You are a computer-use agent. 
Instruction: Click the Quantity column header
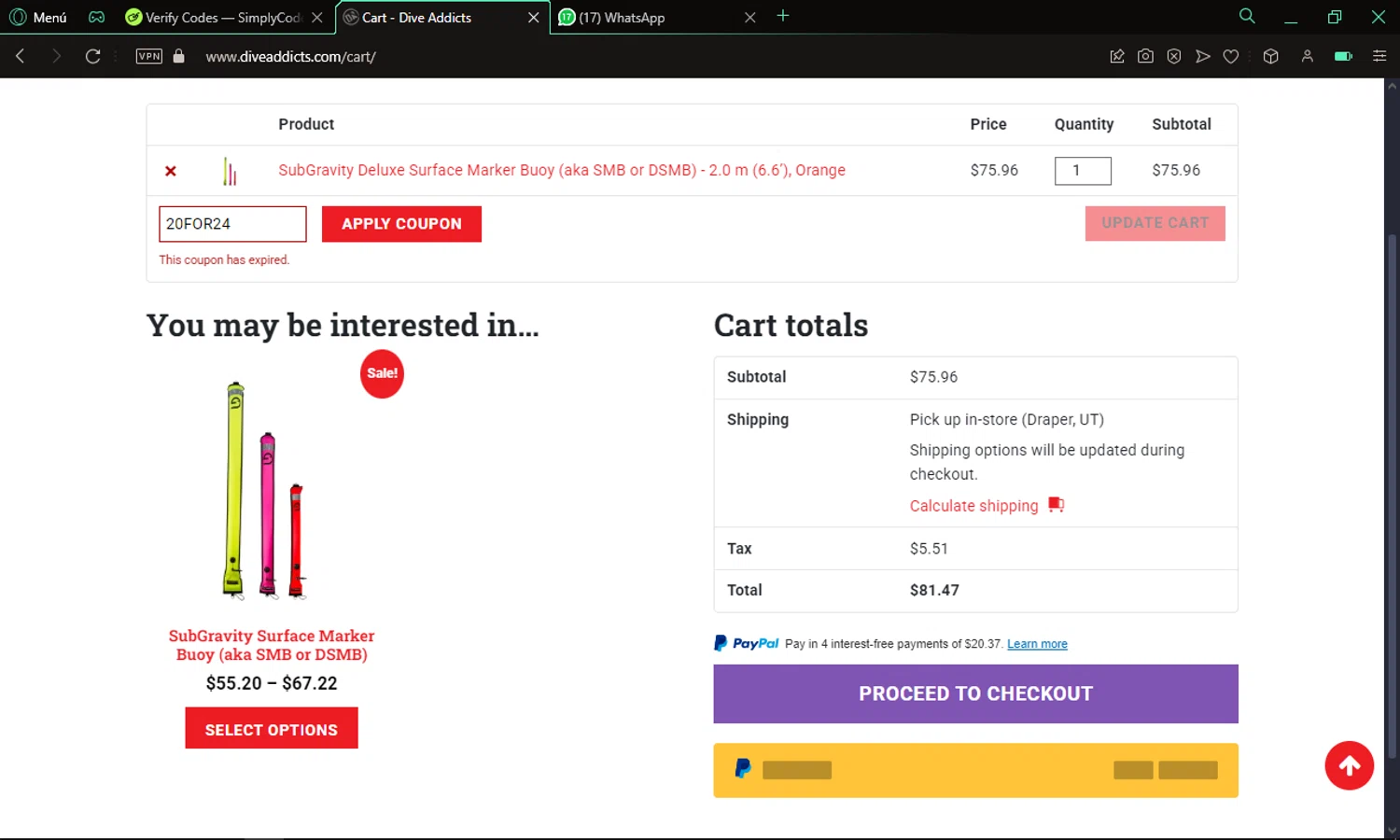tap(1084, 124)
